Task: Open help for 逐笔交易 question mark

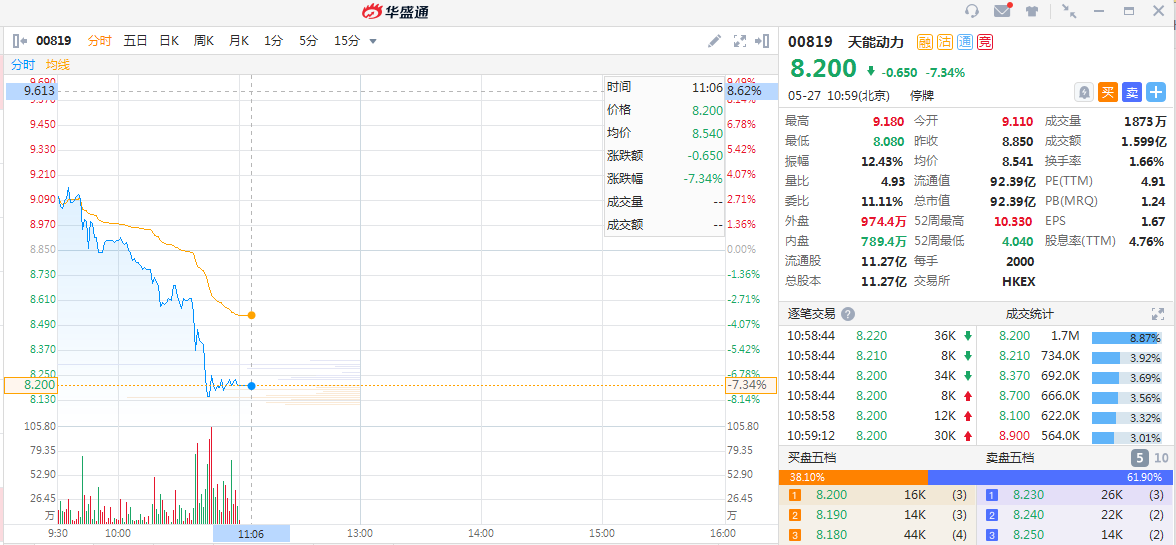Action: pyautogui.click(x=848, y=314)
